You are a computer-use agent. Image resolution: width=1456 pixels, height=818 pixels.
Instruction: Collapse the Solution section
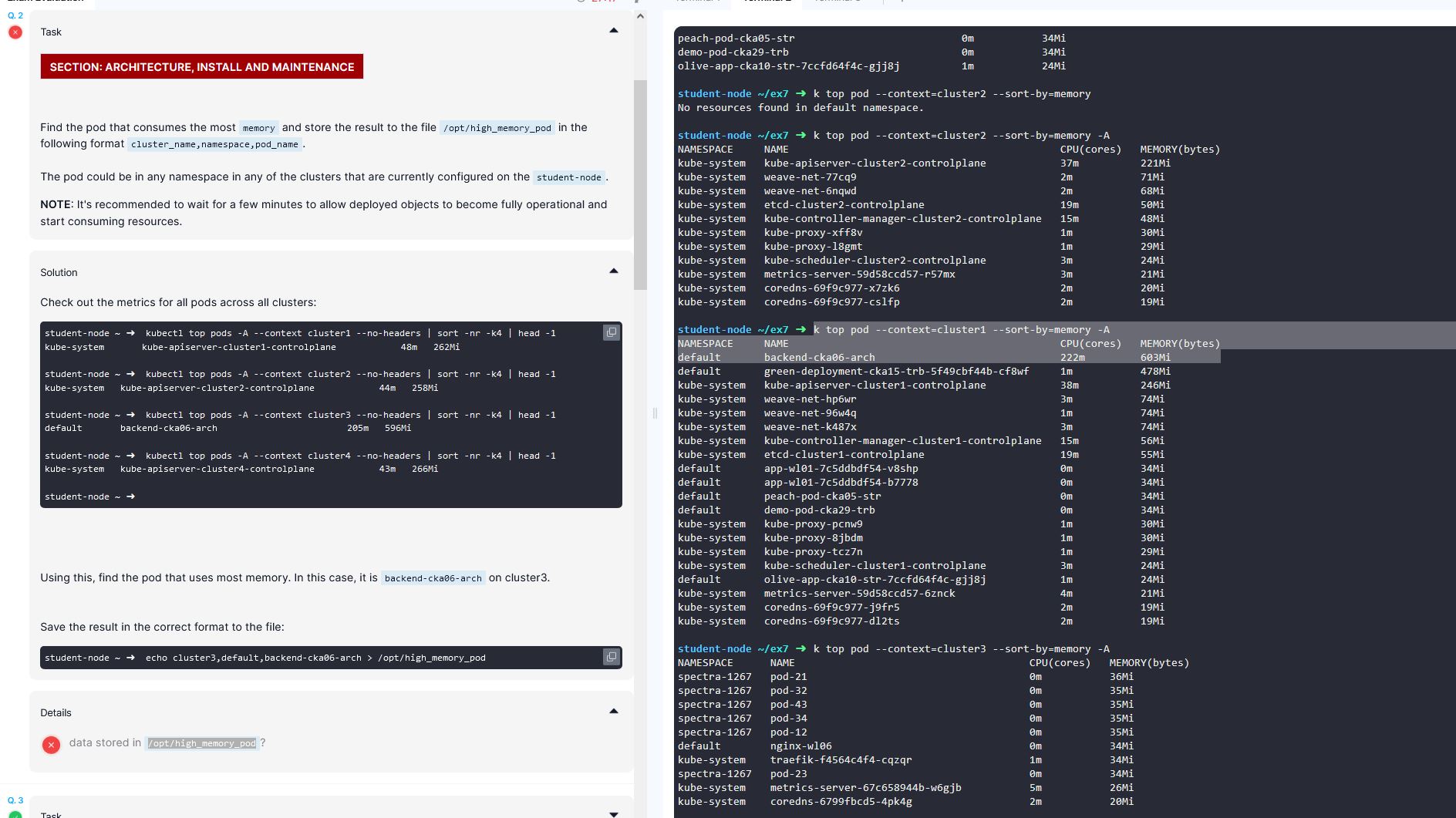614,271
